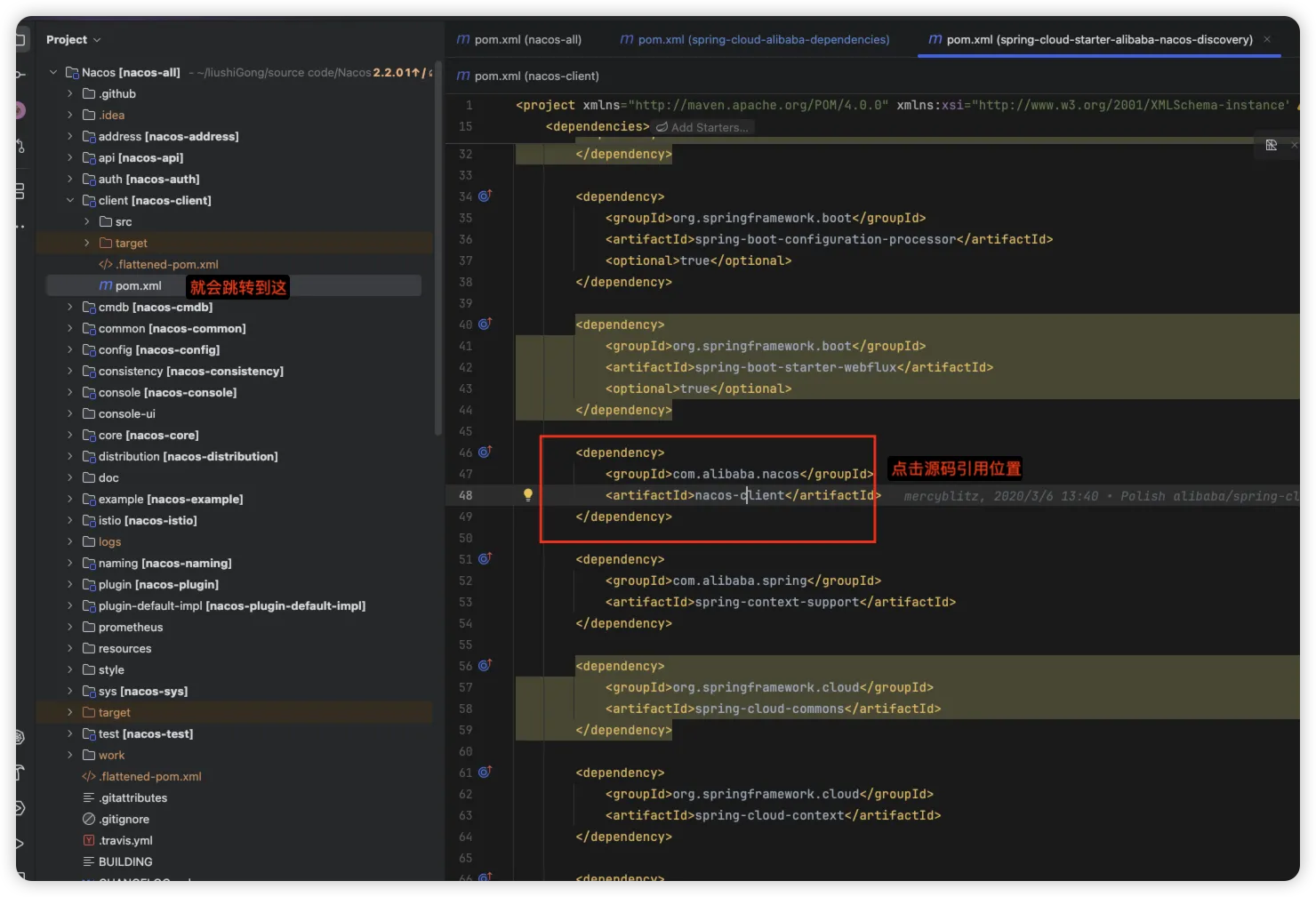
Task: Open the .travis.yml file
Action: click(125, 840)
